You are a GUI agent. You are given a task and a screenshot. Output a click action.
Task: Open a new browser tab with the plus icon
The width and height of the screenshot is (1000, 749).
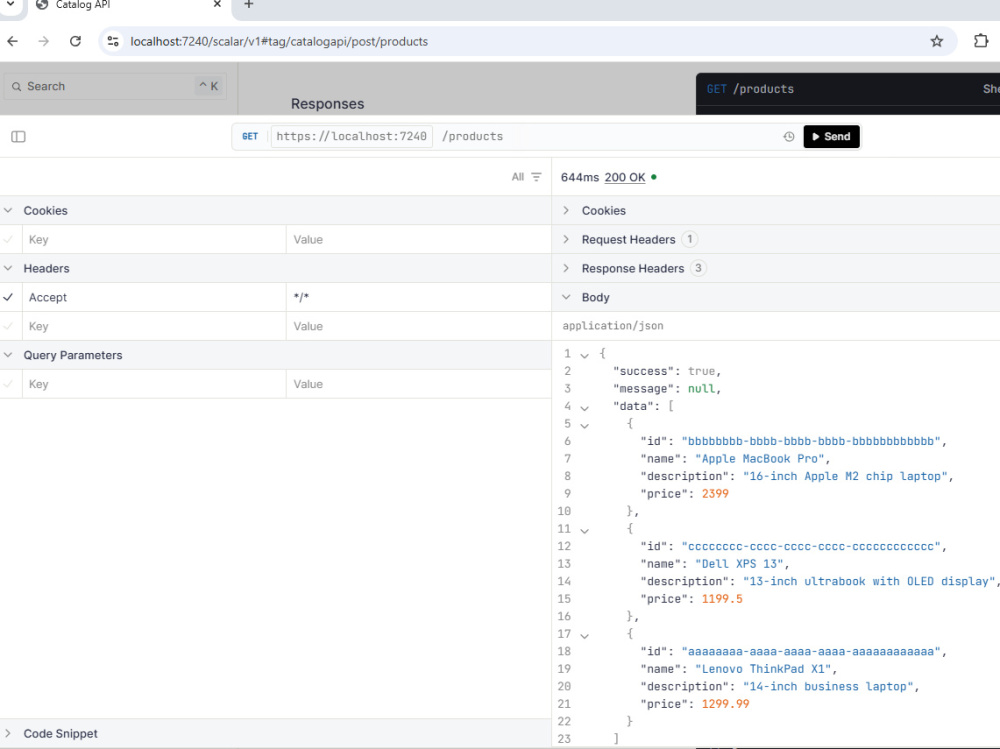coord(249,4)
